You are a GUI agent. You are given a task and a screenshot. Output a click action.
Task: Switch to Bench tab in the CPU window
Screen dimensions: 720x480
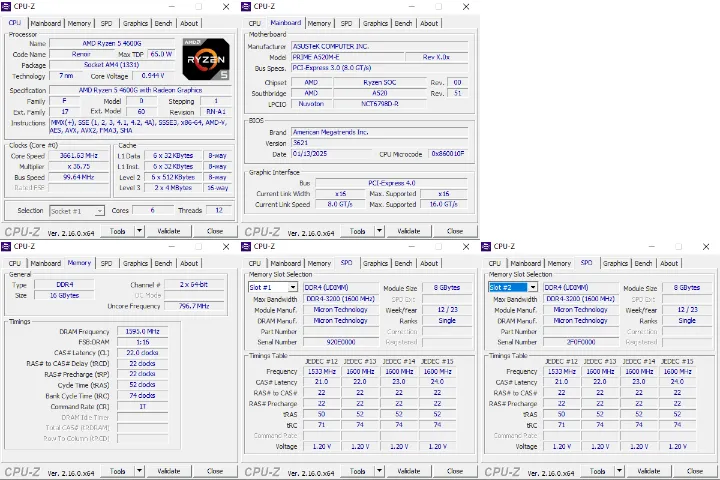click(162, 23)
